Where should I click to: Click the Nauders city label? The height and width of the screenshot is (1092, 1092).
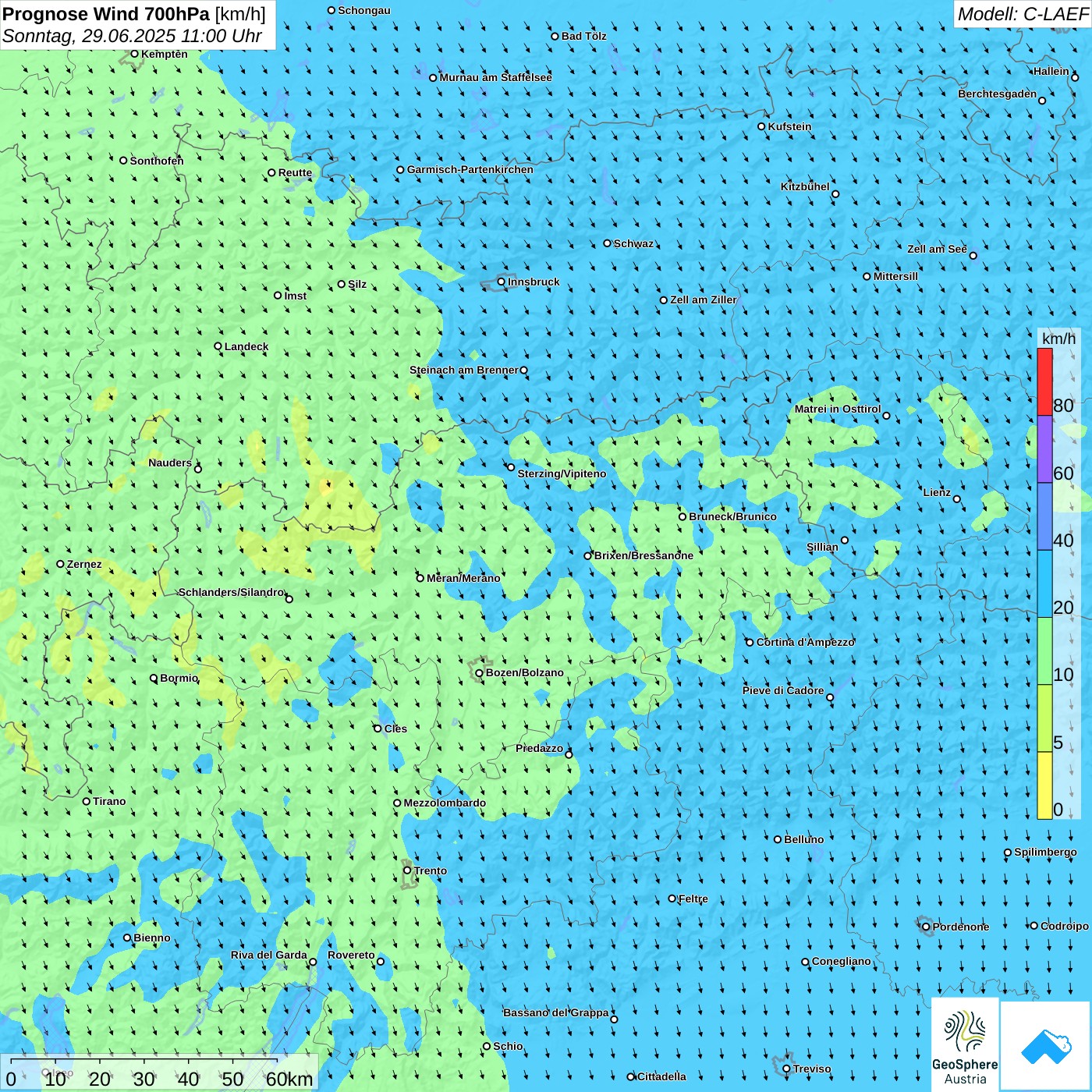click(170, 463)
